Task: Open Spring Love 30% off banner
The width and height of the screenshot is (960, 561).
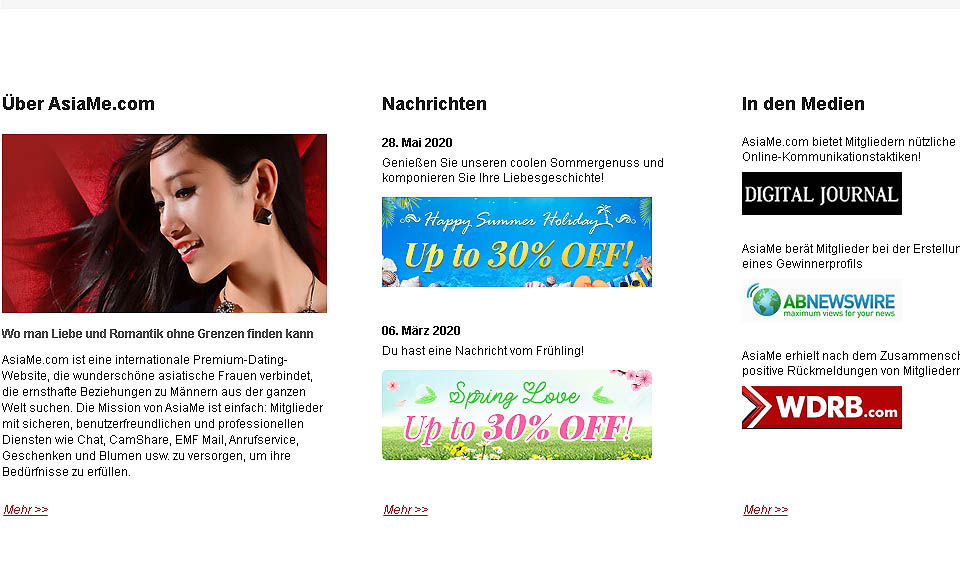Action: click(517, 415)
